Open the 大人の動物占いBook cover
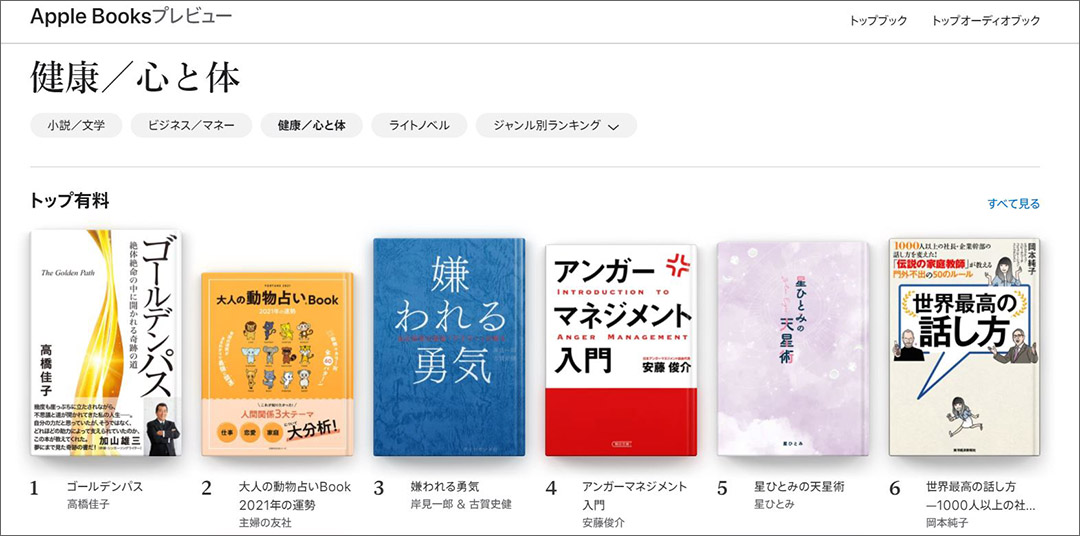 tap(277, 364)
